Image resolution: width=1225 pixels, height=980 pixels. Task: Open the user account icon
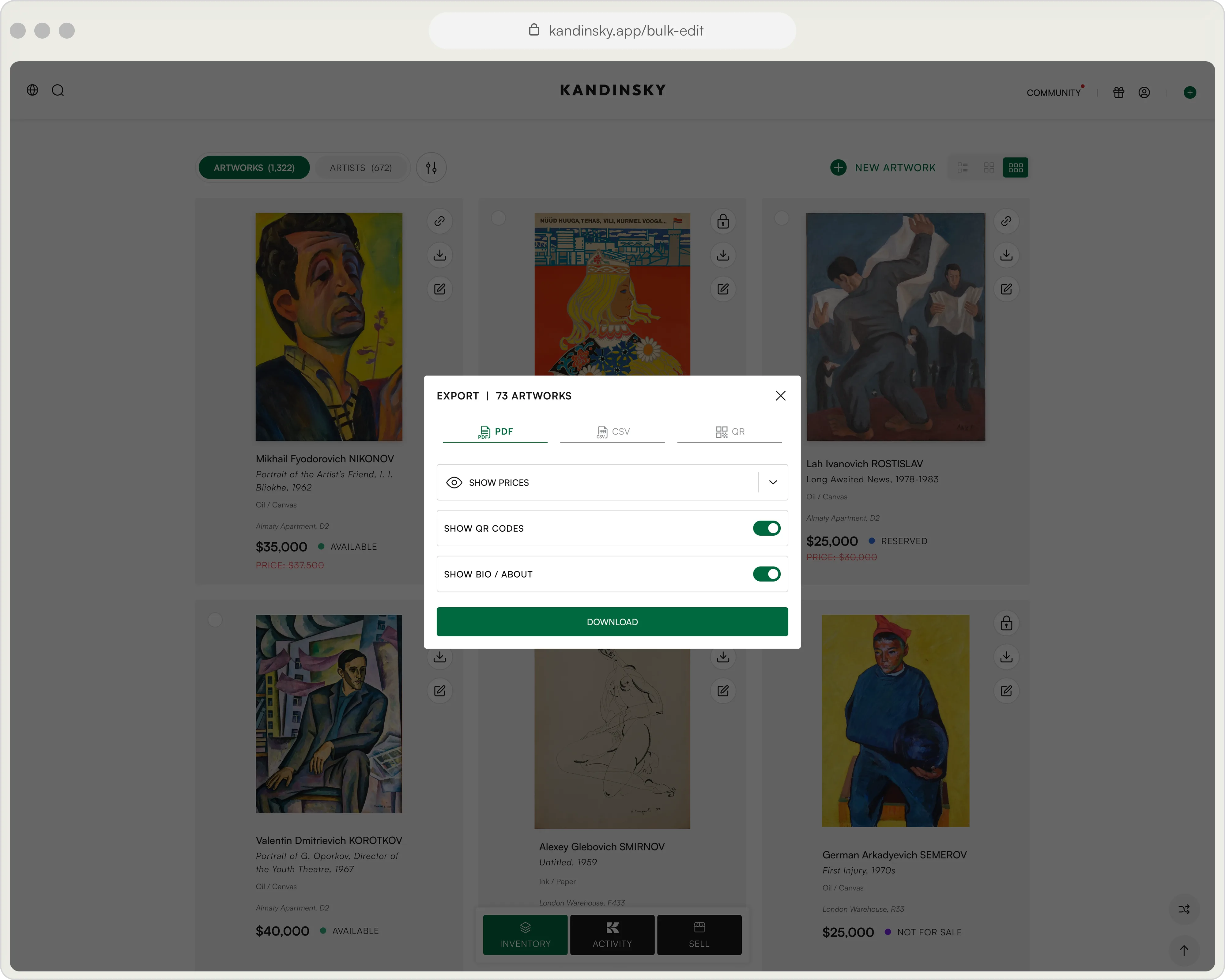pyautogui.click(x=1144, y=92)
